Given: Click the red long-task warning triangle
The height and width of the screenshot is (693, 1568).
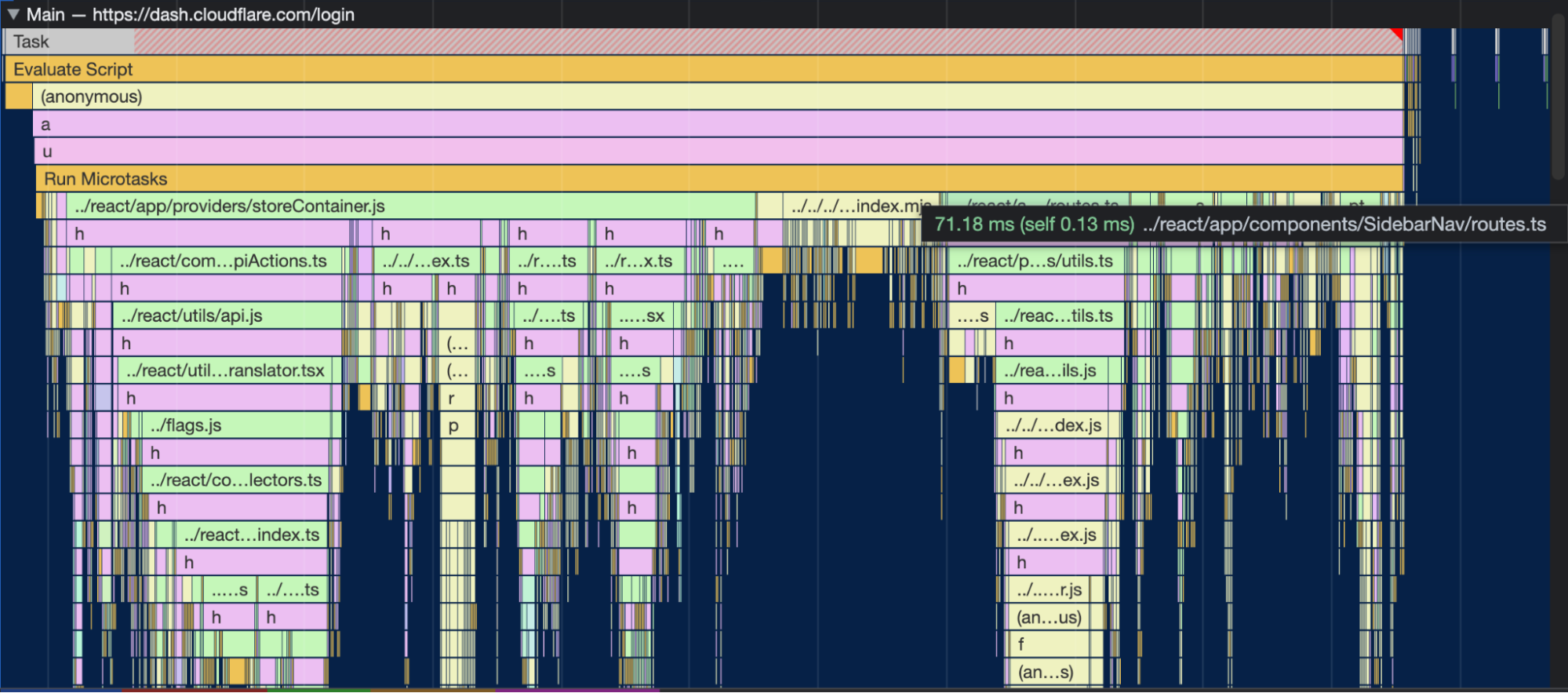Looking at the screenshot, I should (1396, 34).
